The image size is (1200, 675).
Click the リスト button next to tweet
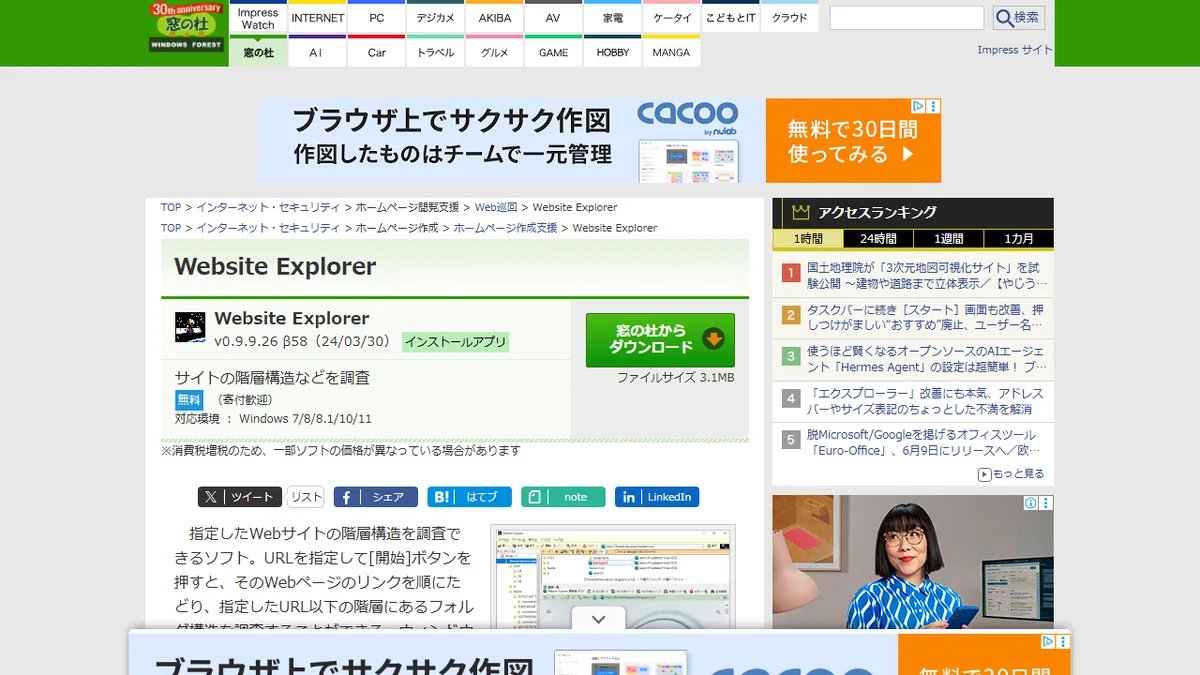click(x=306, y=497)
